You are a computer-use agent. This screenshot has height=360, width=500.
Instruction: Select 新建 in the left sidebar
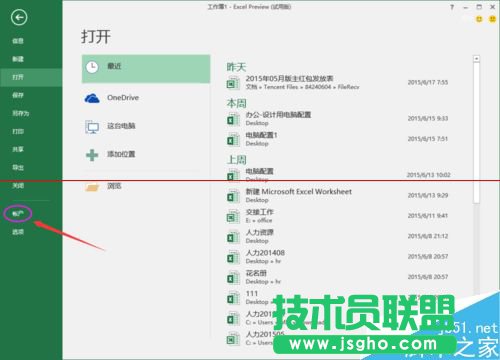pyautogui.click(x=18, y=59)
